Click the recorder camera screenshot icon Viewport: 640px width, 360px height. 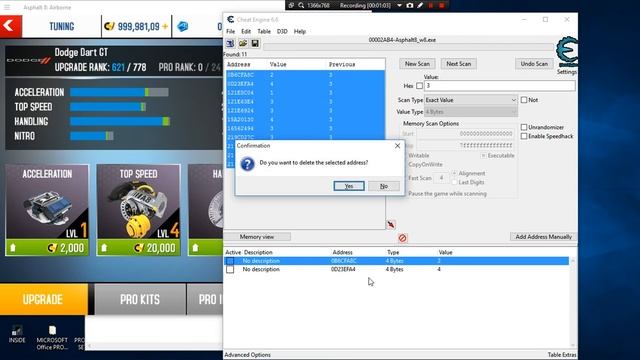click(x=410, y=5)
